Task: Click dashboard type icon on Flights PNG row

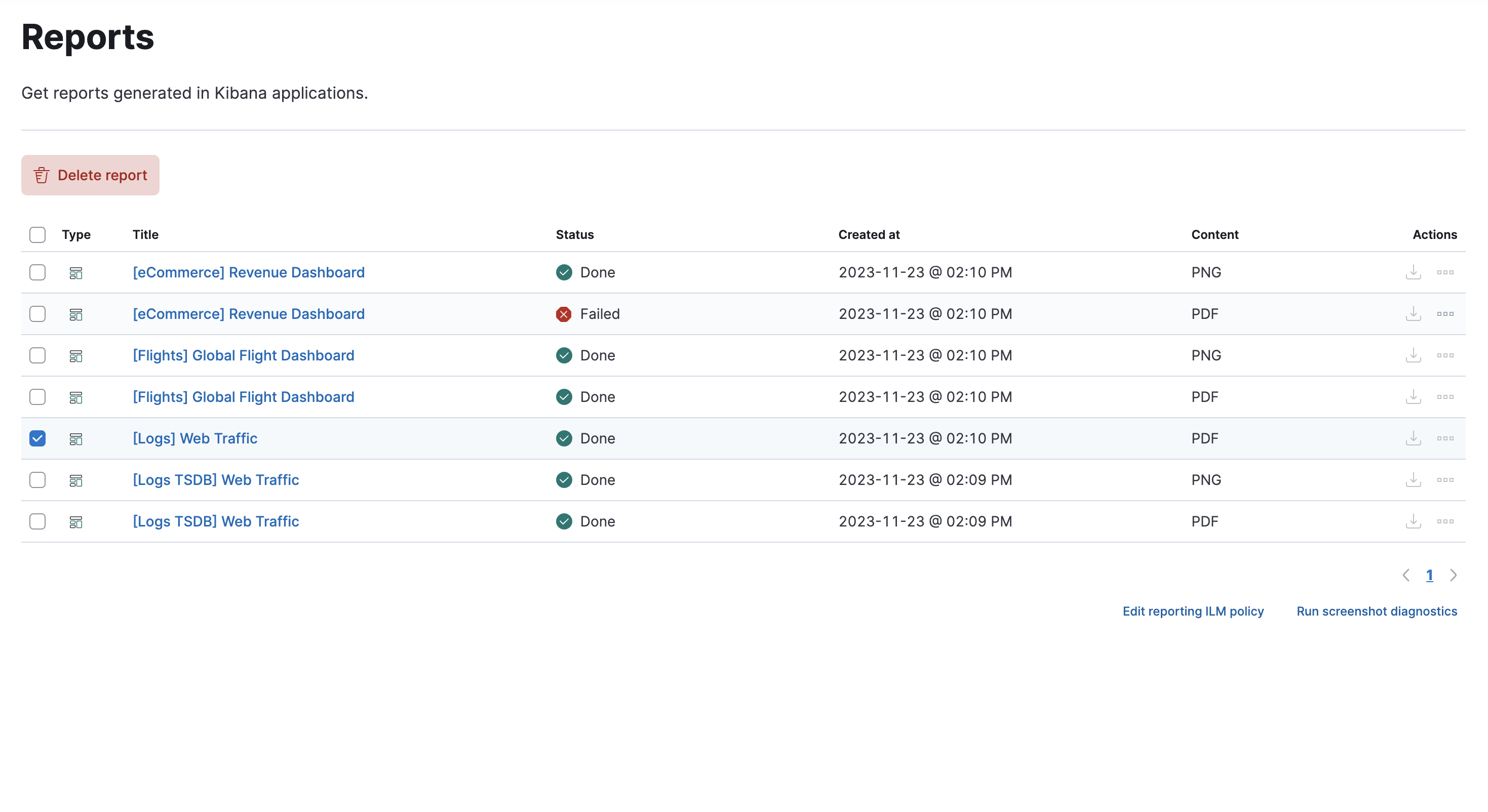Action: pos(75,356)
